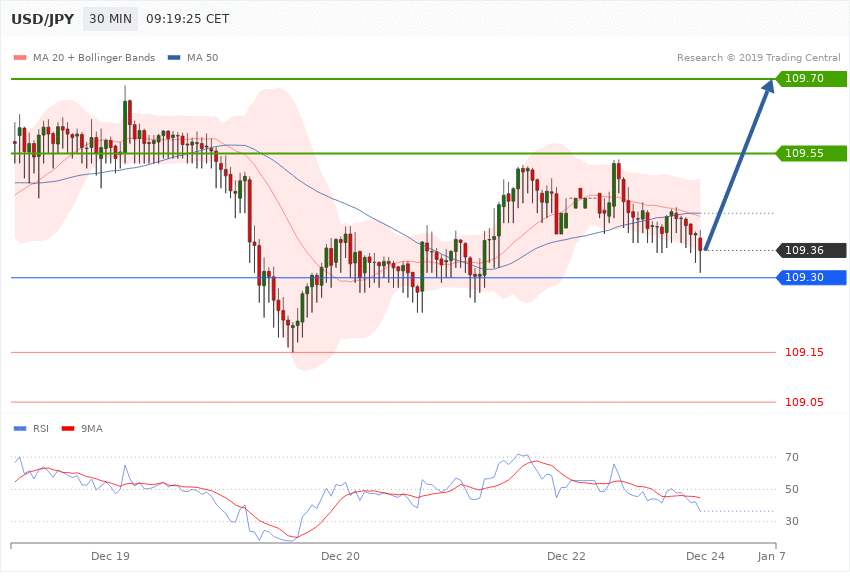Image resolution: width=850 pixels, height=576 pixels.
Task: Click the 109.05 red support label
Action: click(x=804, y=402)
